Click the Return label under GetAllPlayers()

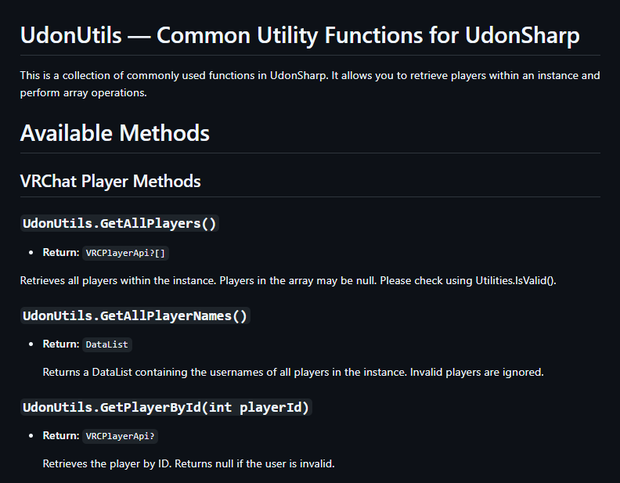click(61, 253)
